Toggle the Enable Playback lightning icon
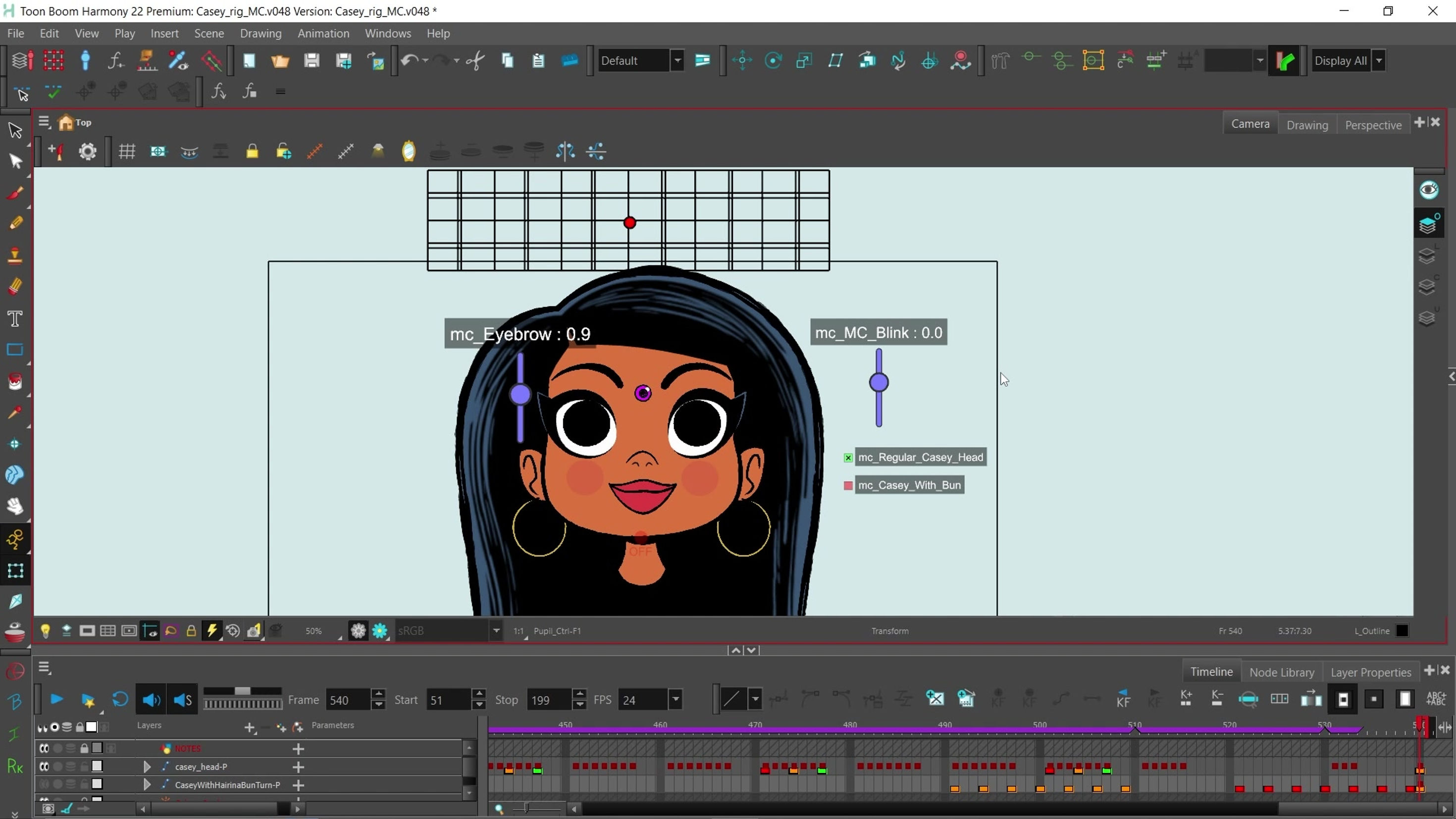The width and height of the screenshot is (1456, 819). tap(212, 631)
